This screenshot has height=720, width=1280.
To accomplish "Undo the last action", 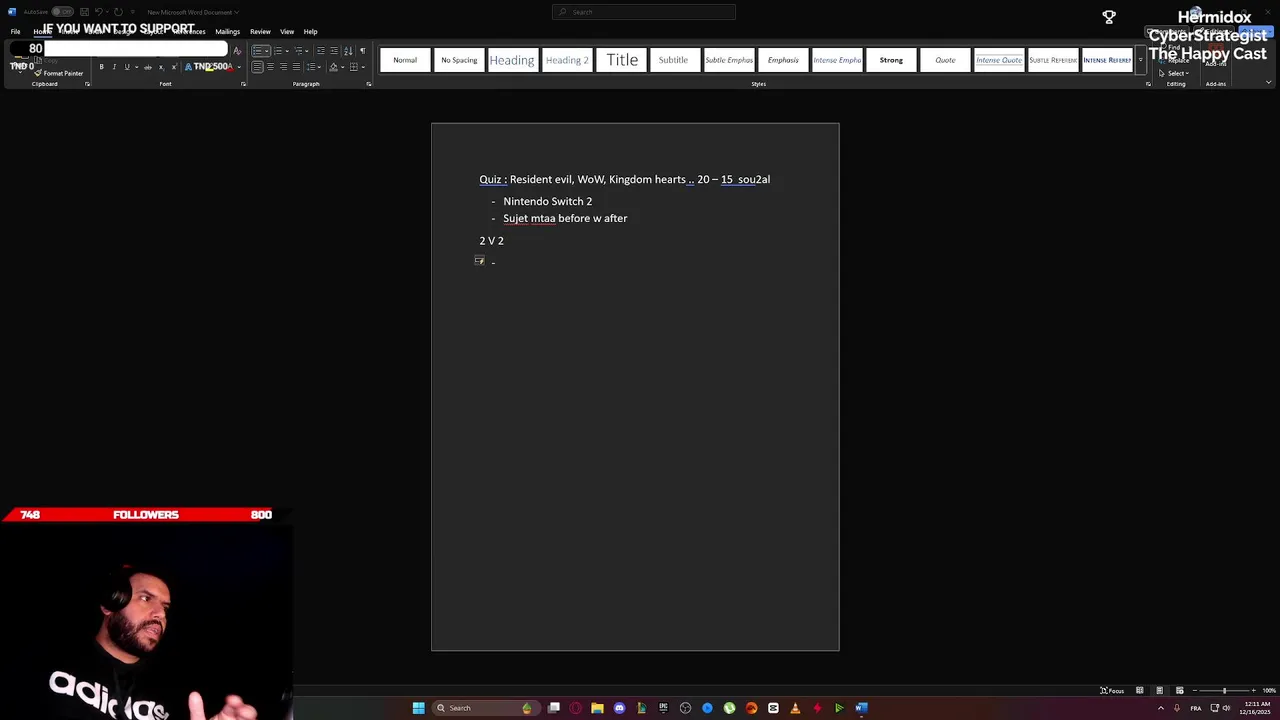I will tap(99, 12).
